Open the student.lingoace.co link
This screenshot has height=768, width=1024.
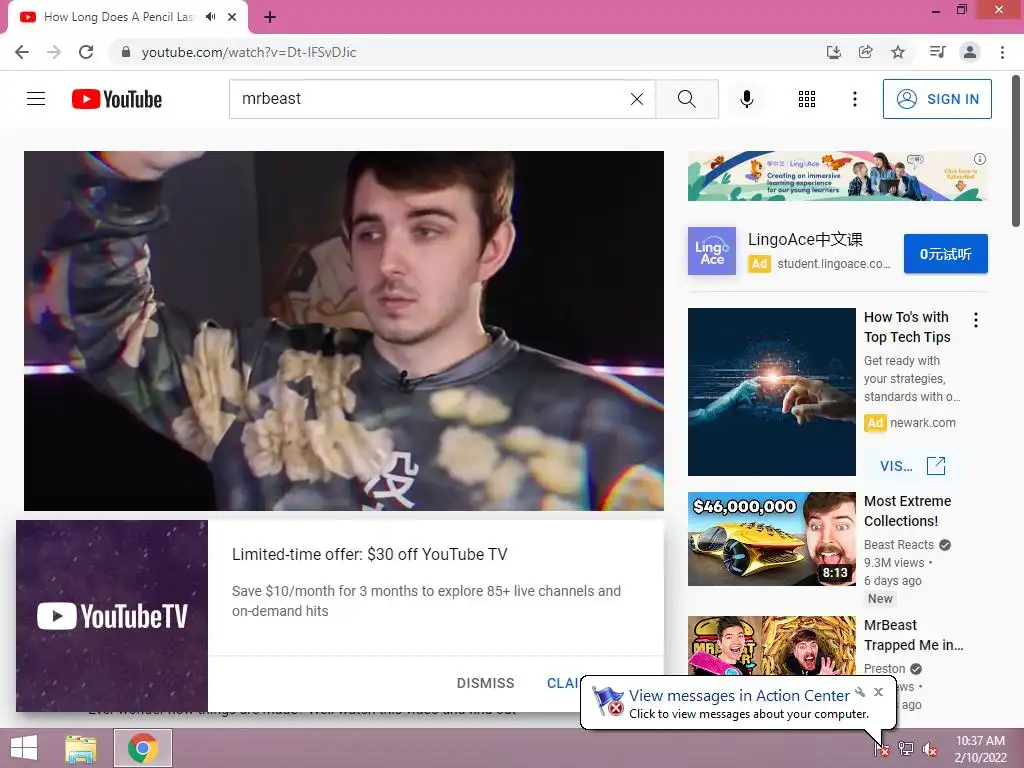click(x=833, y=264)
